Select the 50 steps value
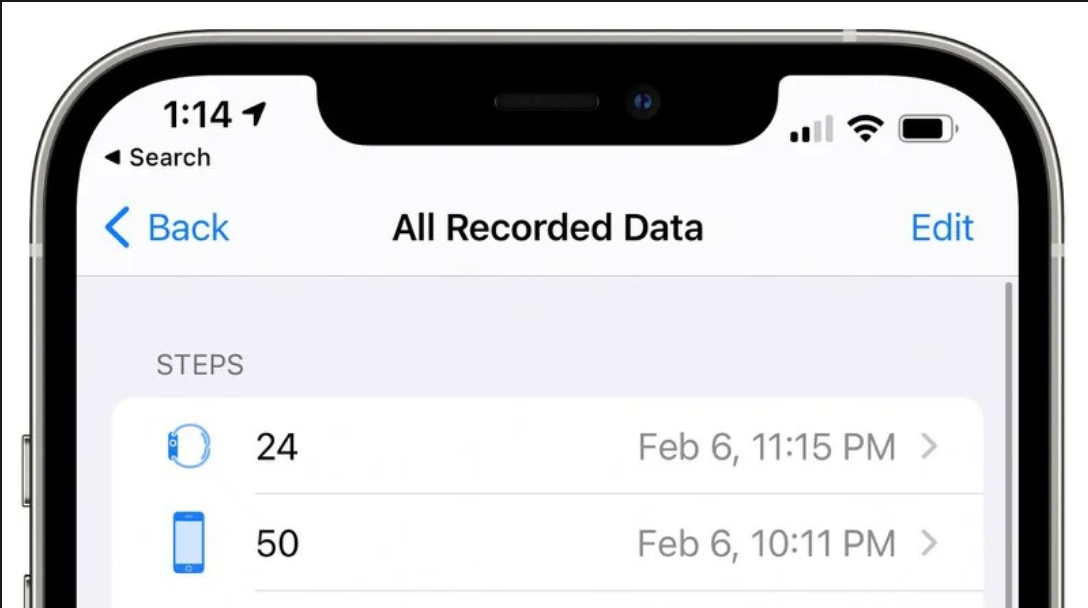The width and height of the screenshot is (1088, 608). coord(278,543)
